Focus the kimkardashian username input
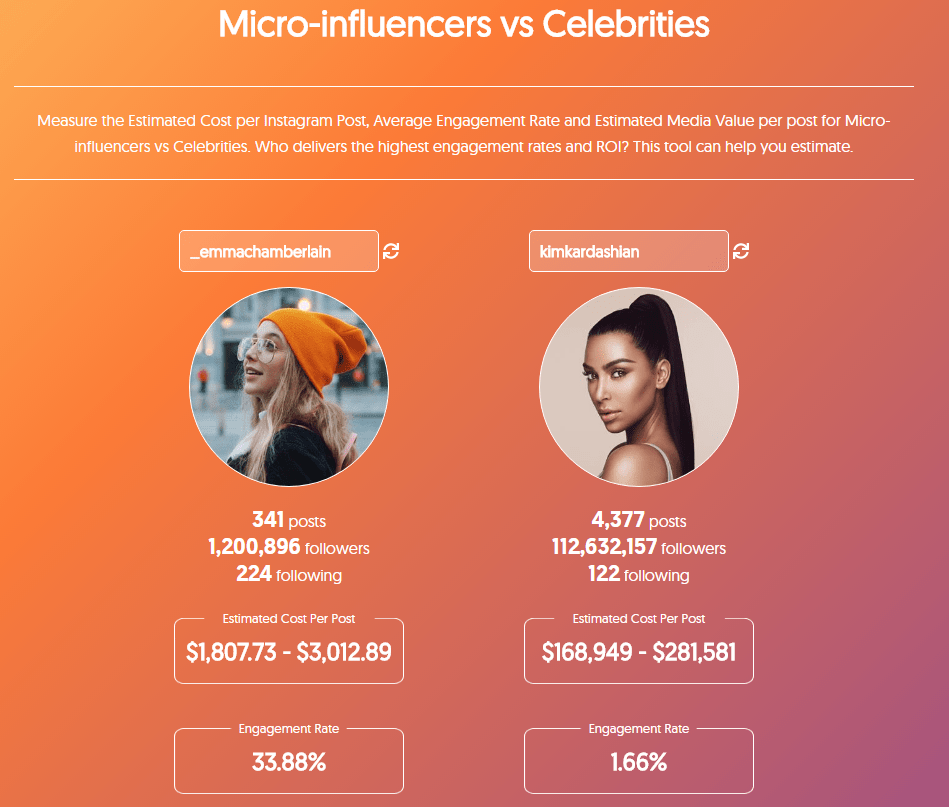The width and height of the screenshot is (949, 807). [x=629, y=251]
